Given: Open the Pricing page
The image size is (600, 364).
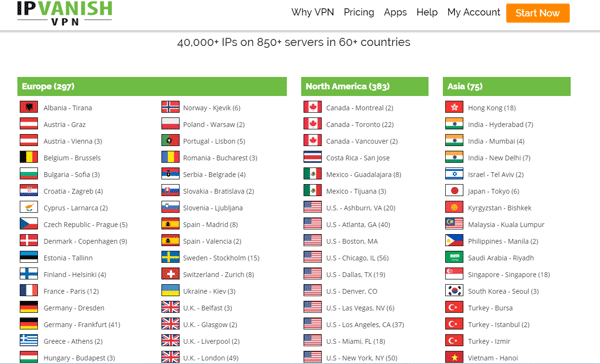Looking at the screenshot, I should pyautogui.click(x=359, y=12).
